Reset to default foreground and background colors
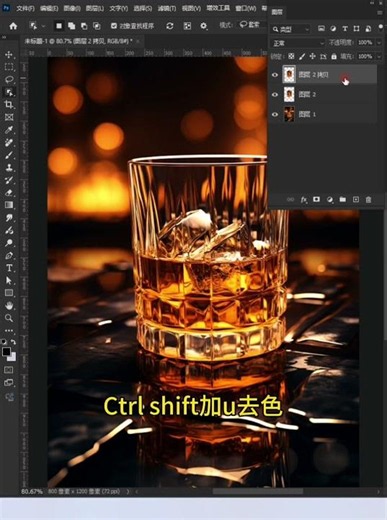This screenshot has height=520, width=387. pos(4,342)
